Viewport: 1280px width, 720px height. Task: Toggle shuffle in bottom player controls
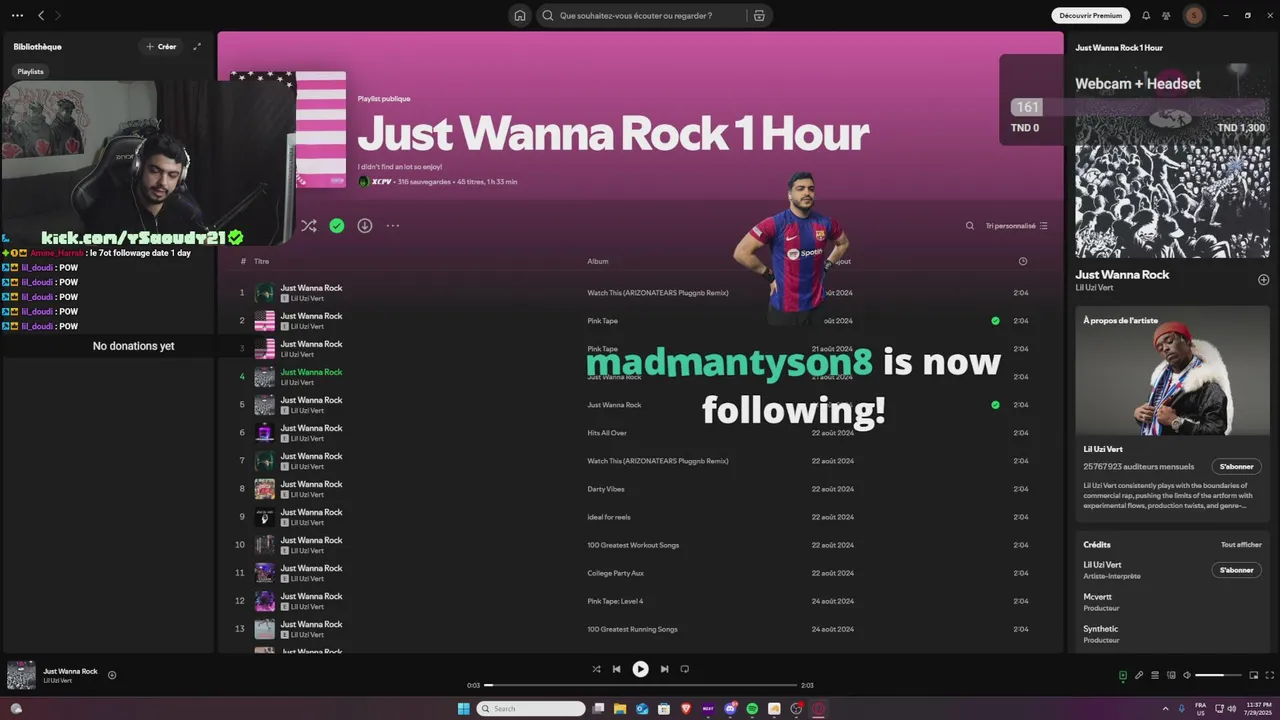pyautogui.click(x=596, y=669)
